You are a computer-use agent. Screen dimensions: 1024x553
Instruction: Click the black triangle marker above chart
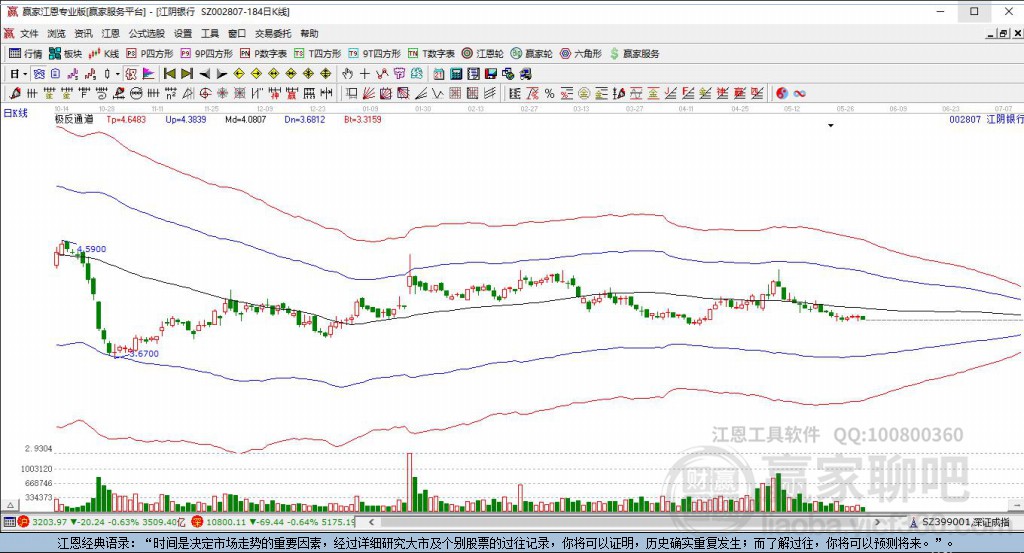point(831,125)
